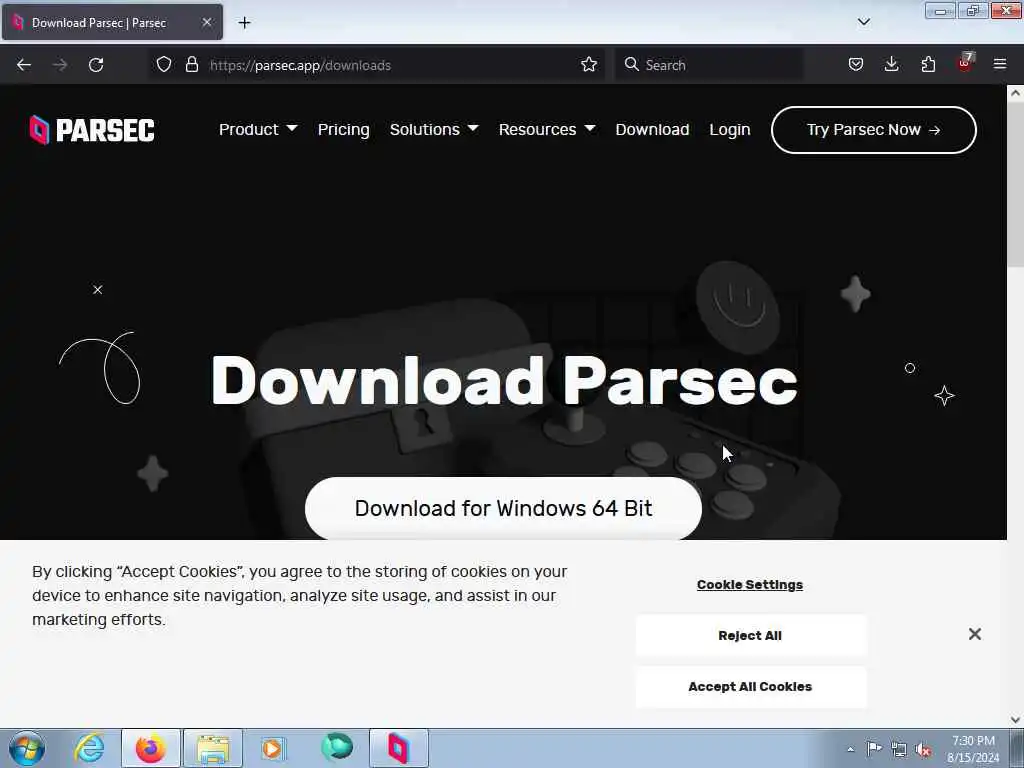Click the taskbar clock showing 7:30 PM
Screen dimensions: 1024x768
[973, 749]
